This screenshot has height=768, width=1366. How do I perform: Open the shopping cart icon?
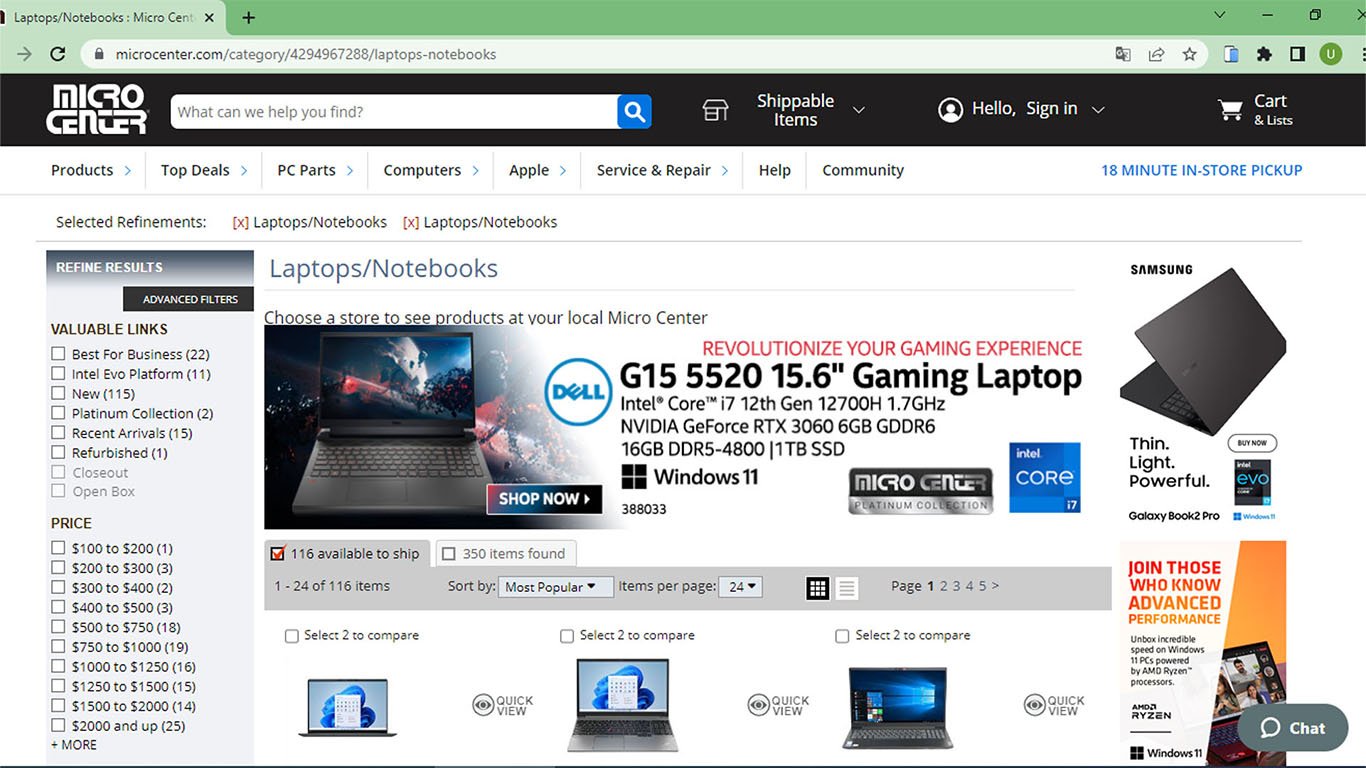pyautogui.click(x=1230, y=110)
